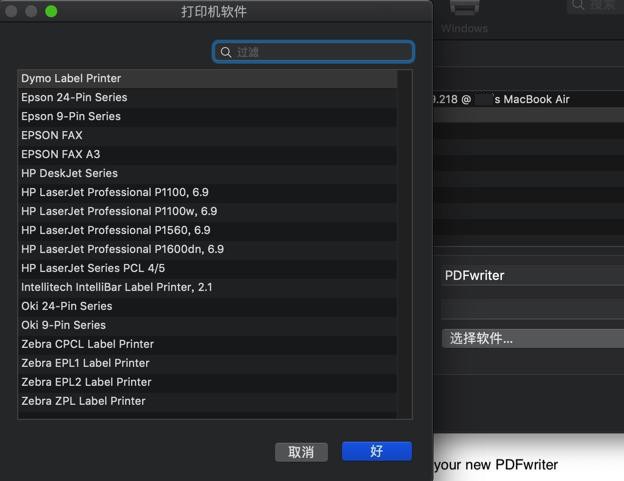Select Zebra CPCL Label Printer
Screen dimensions: 624x481
click(x=207, y=344)
